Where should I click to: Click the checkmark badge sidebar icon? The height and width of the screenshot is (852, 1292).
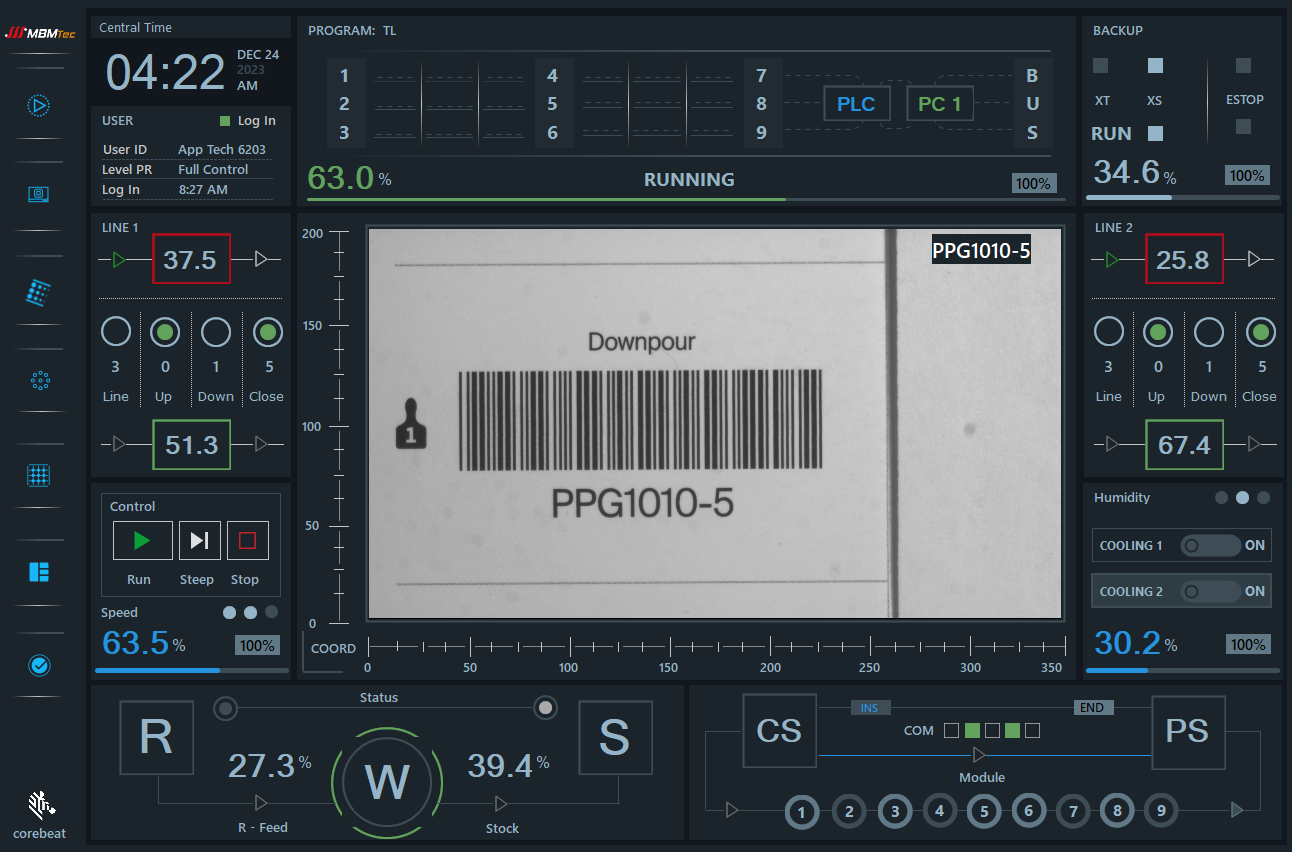(x=40, y=665)
